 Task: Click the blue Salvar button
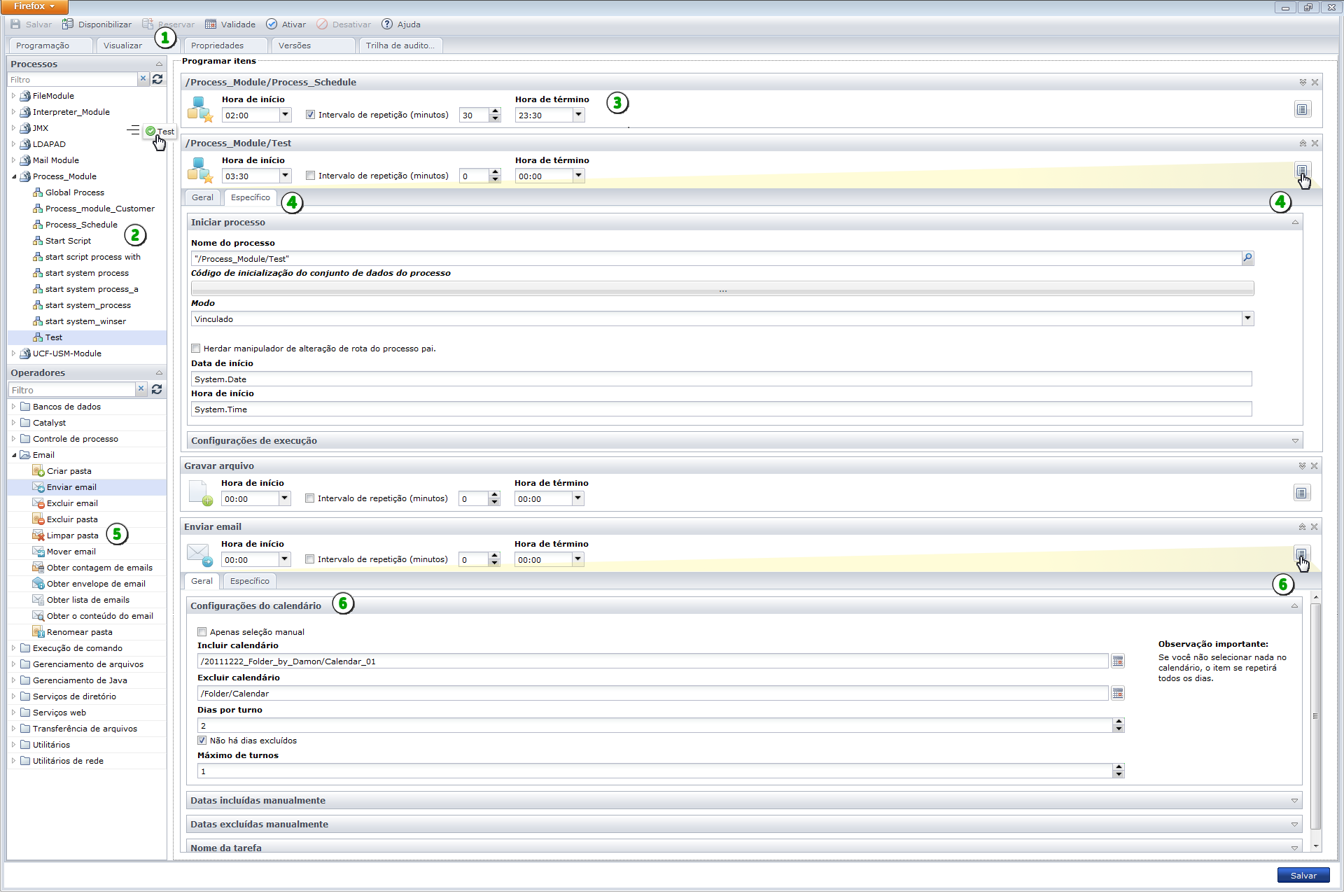coord(1303,875)
